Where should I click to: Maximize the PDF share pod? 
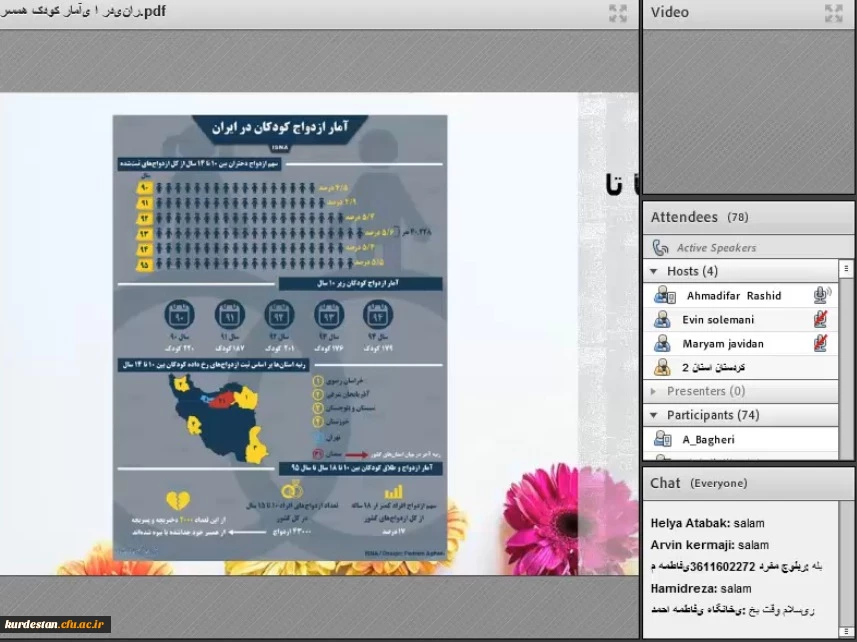pyautogui.click(x=618, y=13)
